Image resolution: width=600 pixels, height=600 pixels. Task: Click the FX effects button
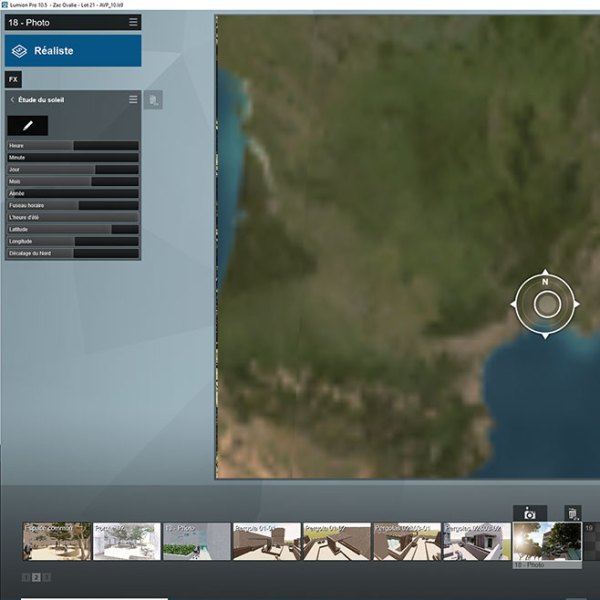(13, 79)
